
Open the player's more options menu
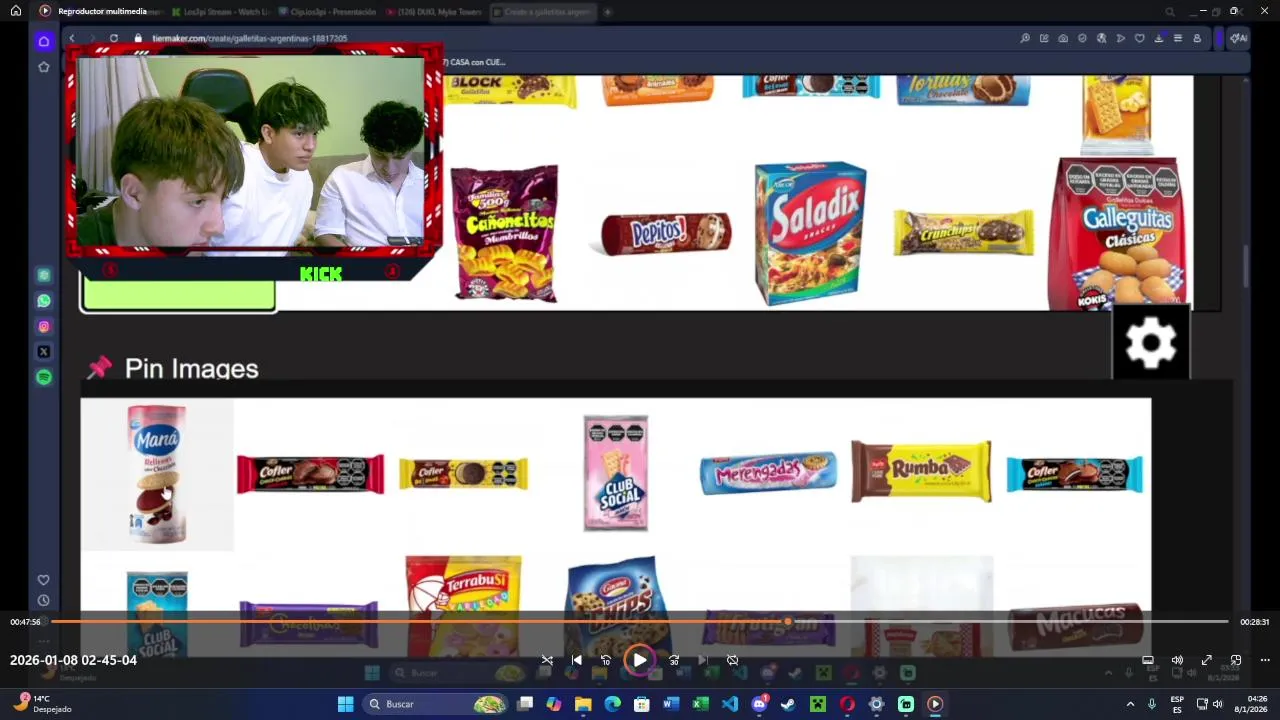click(1265, 660)
